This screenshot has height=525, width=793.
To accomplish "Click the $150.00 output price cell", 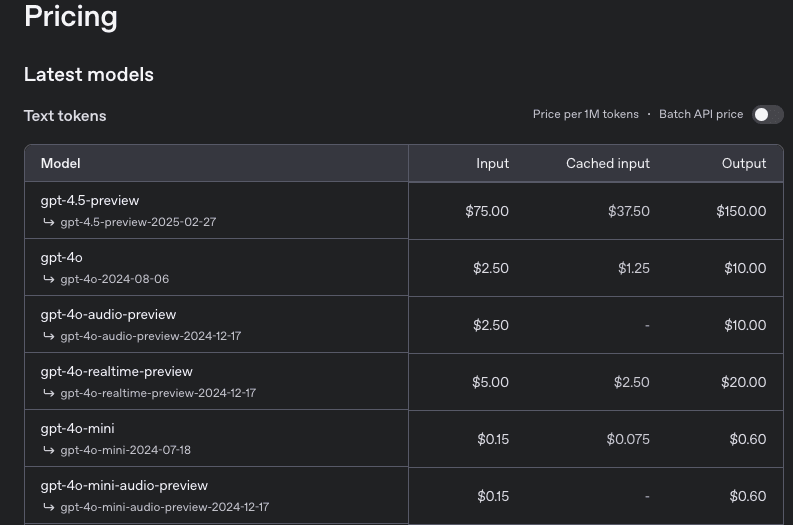I will [741, 211].
